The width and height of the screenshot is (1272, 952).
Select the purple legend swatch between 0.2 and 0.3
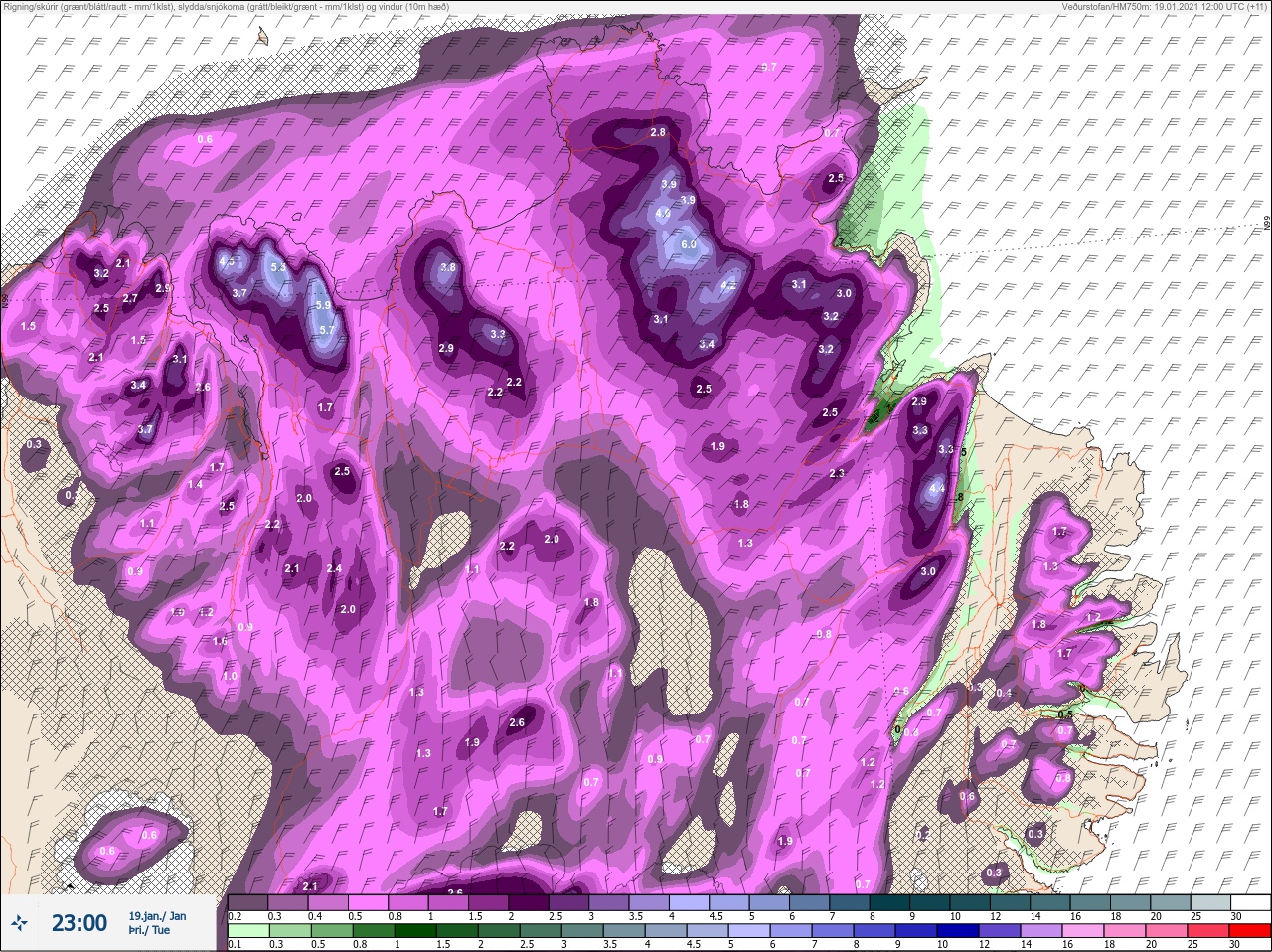coord(248,902)
